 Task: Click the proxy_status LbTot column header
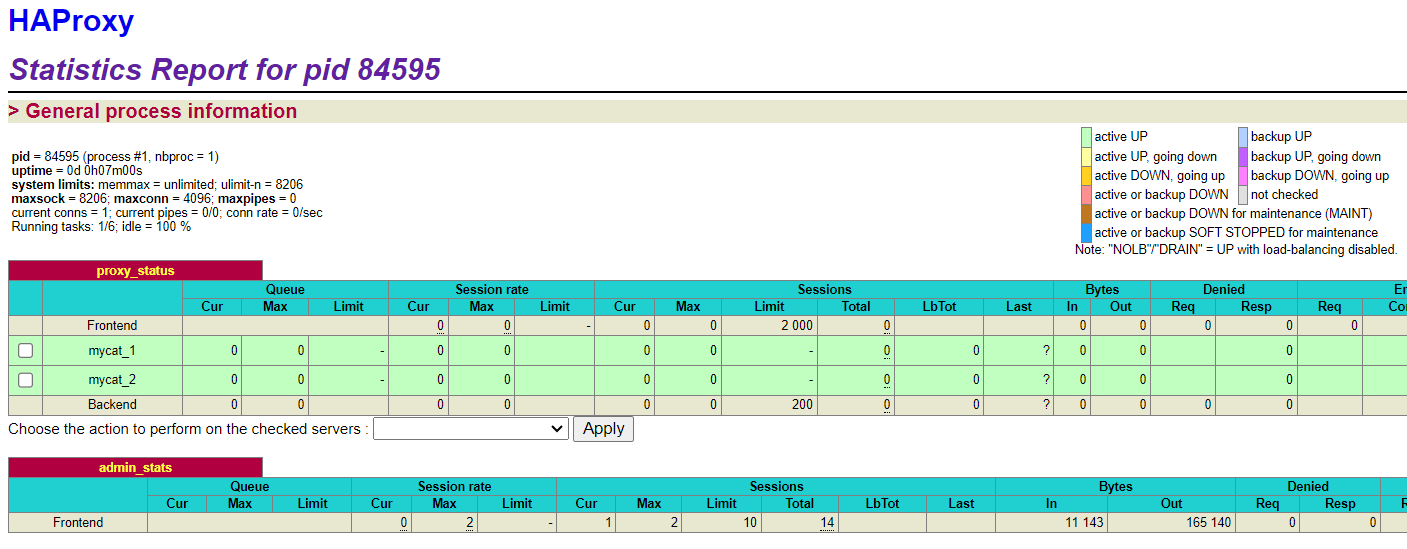click(939, 306)
